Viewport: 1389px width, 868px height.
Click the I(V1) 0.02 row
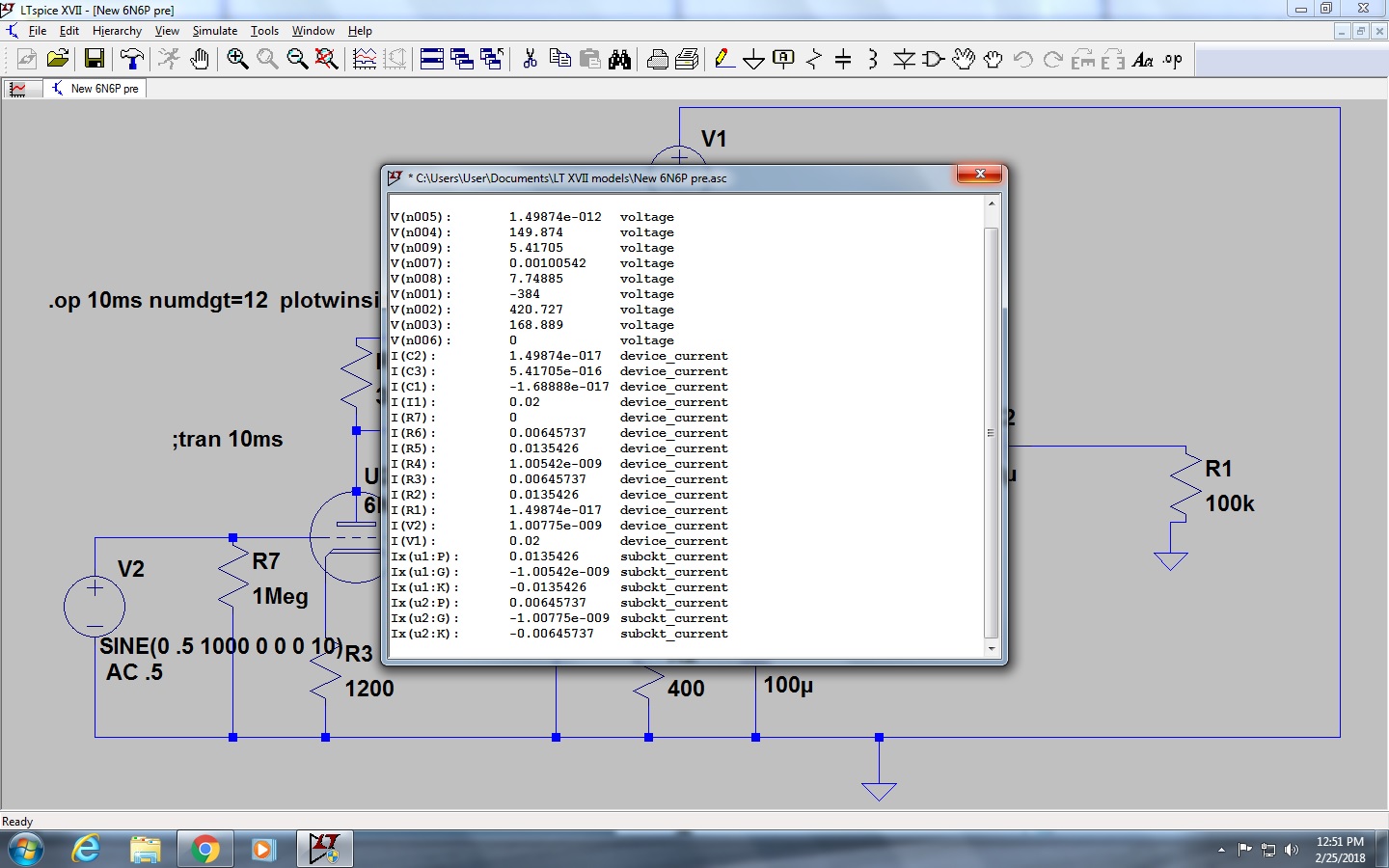pos(559,541)
